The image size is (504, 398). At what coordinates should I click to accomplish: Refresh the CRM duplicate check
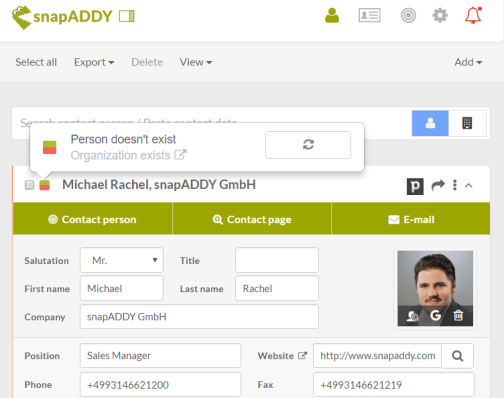click(x=308, y=145)
